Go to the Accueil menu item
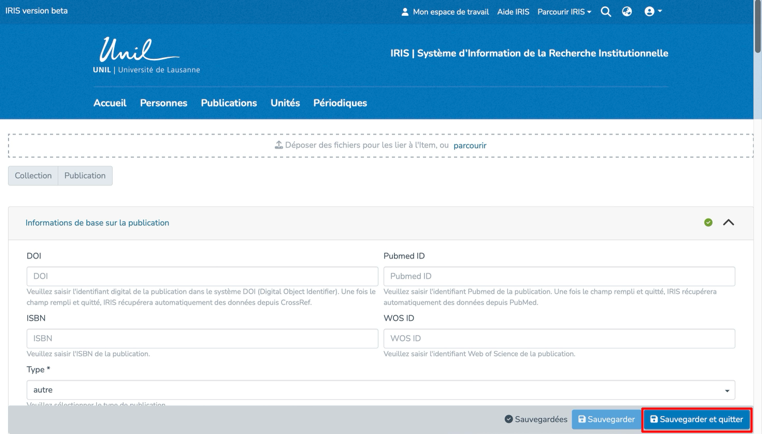The height and width of the screenshot is (434, 762). pos(110,103)
